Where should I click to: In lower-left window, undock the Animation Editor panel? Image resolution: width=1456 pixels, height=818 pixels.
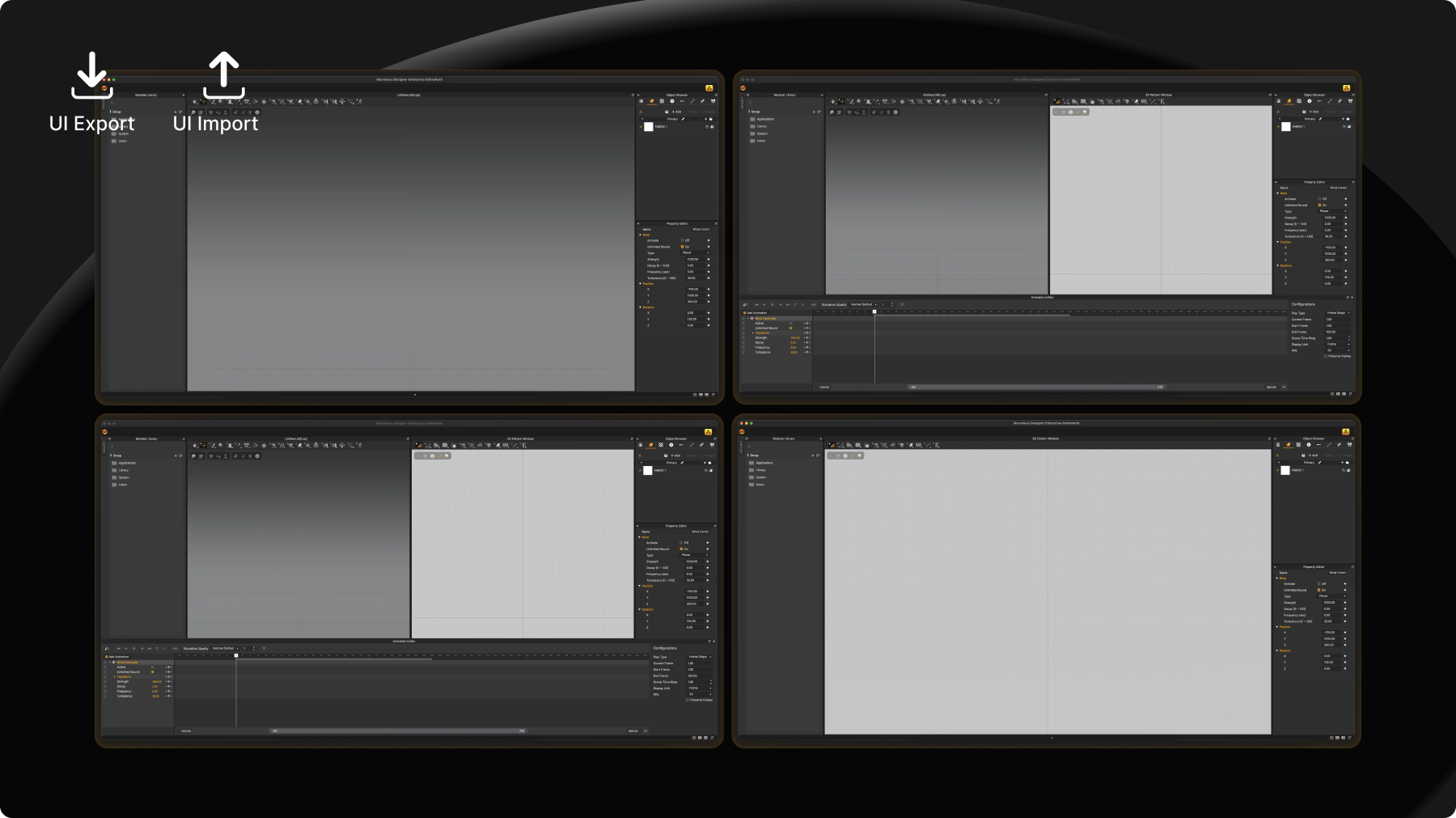tap(709, 641)
